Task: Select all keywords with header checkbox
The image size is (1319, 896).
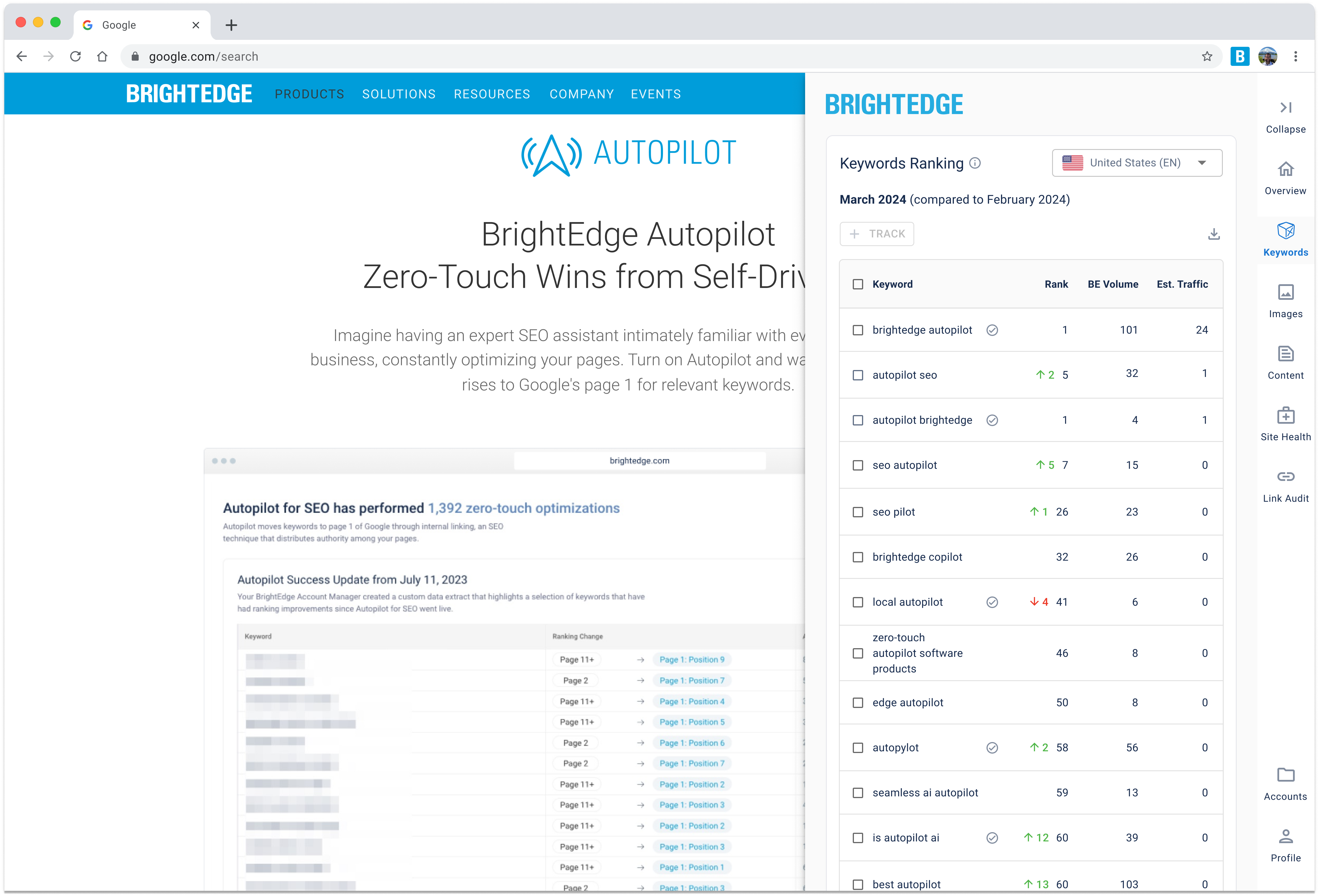Action: click(858, 284)
